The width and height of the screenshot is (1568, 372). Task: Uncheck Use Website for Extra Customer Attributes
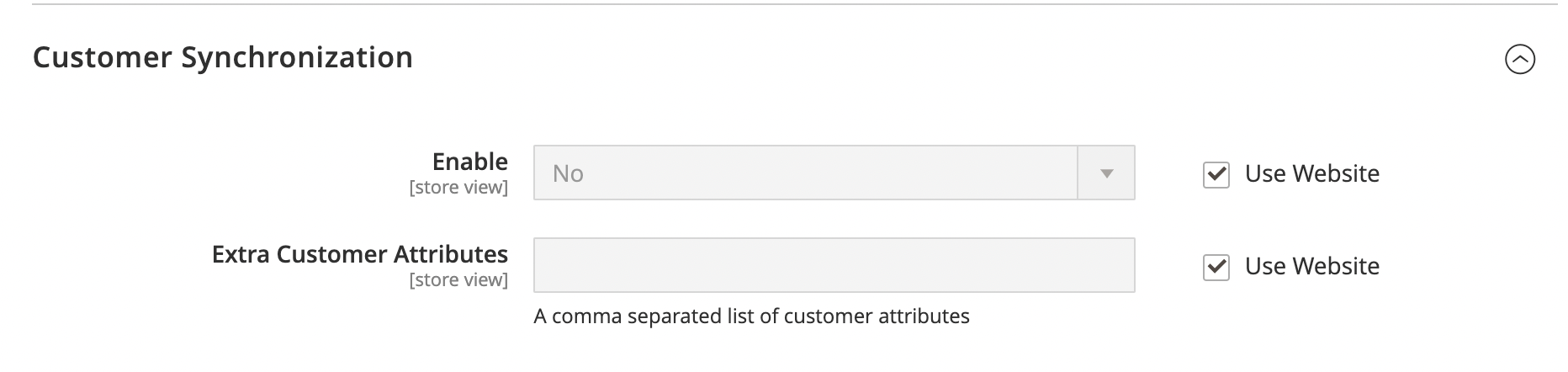1216,267
